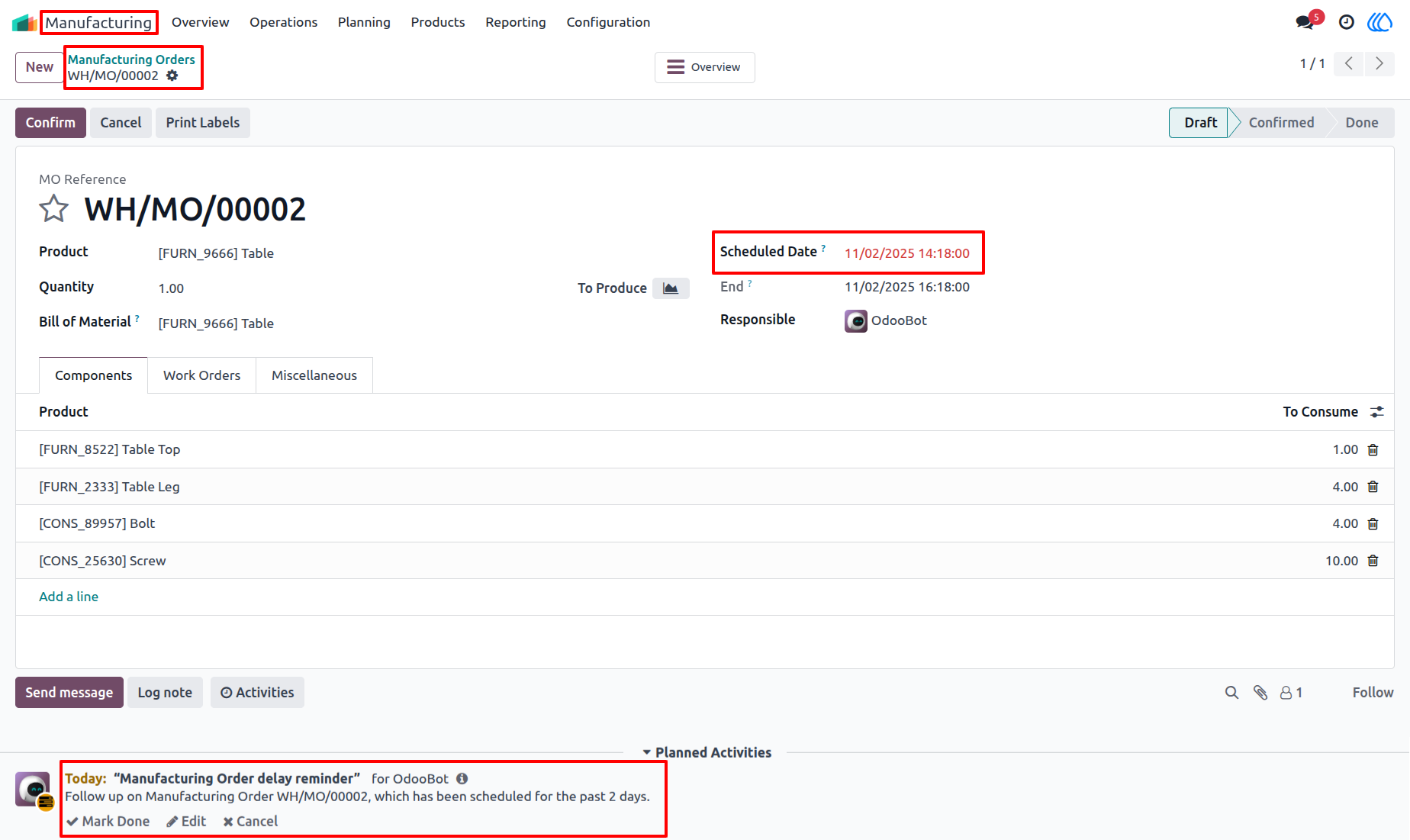
Task: Open the Odoo apps home icon
Action: (24, 22)
